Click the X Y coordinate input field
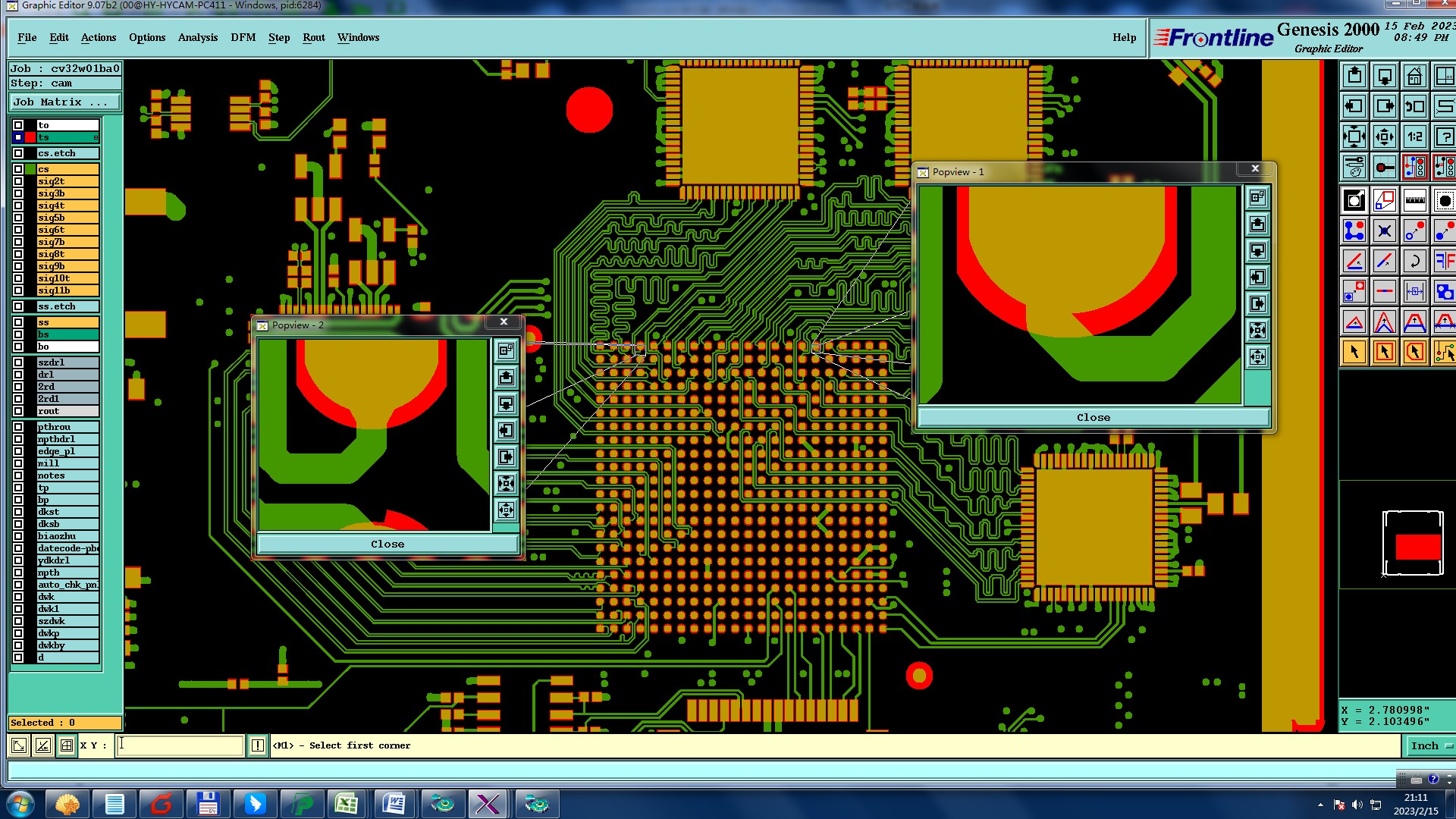 [x=180, y=745]
